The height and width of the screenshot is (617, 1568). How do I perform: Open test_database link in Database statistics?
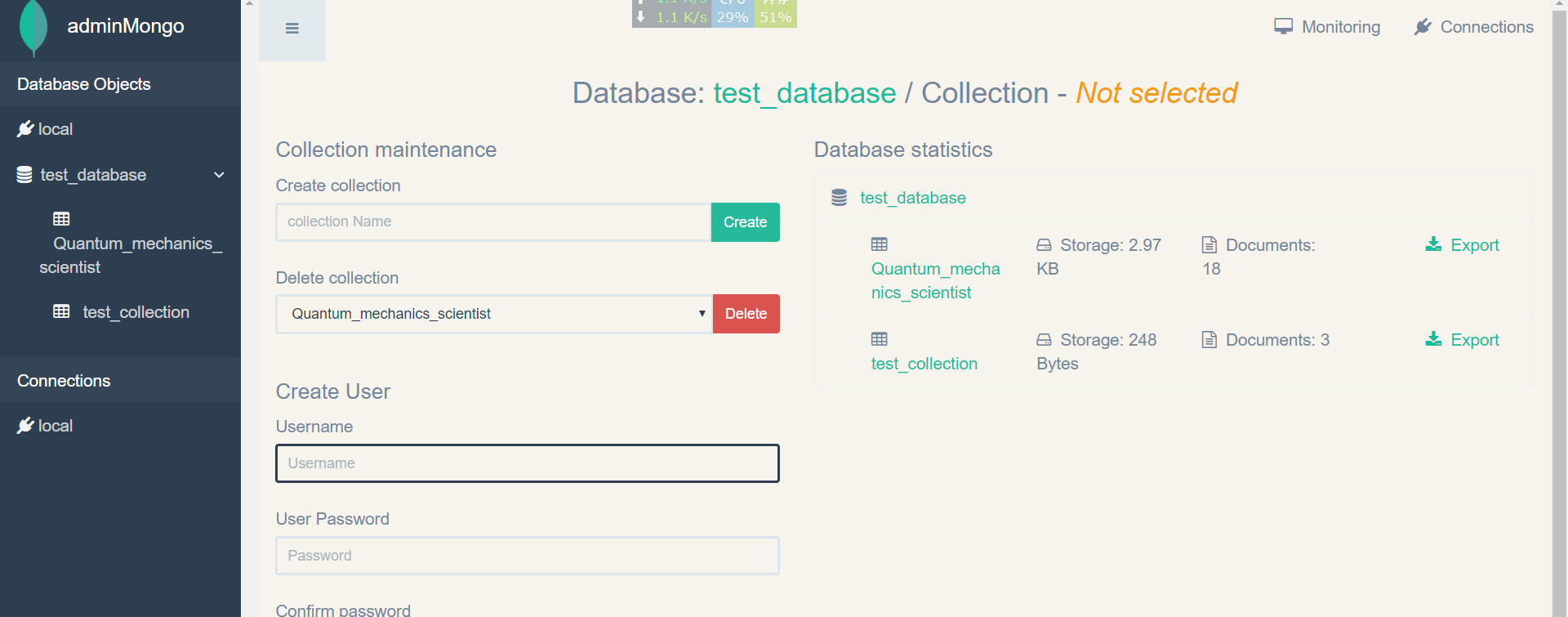click(912, 198)
